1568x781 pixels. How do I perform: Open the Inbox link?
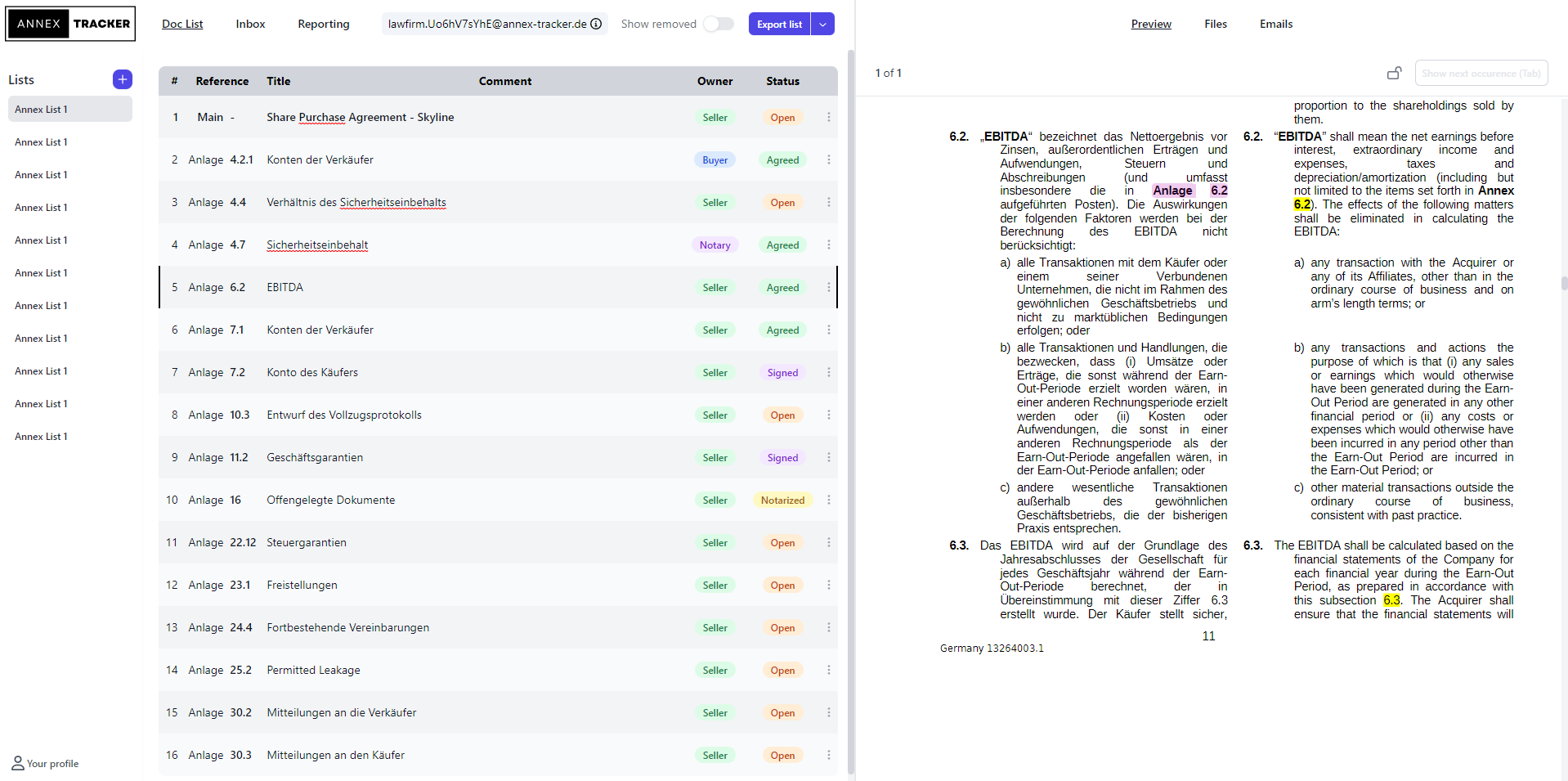(x=250, y=24)
